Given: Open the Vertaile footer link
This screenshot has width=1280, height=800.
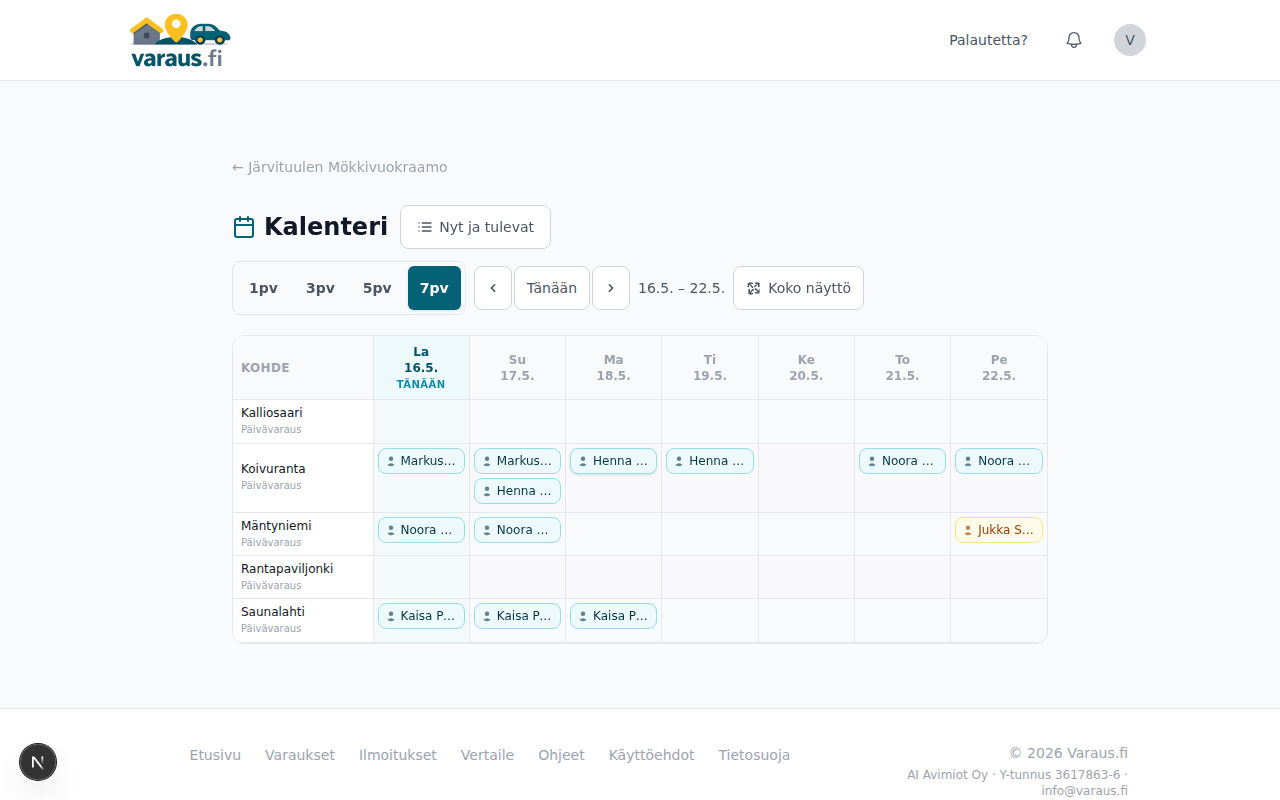Looking at the screenshot, I should 487,755.
